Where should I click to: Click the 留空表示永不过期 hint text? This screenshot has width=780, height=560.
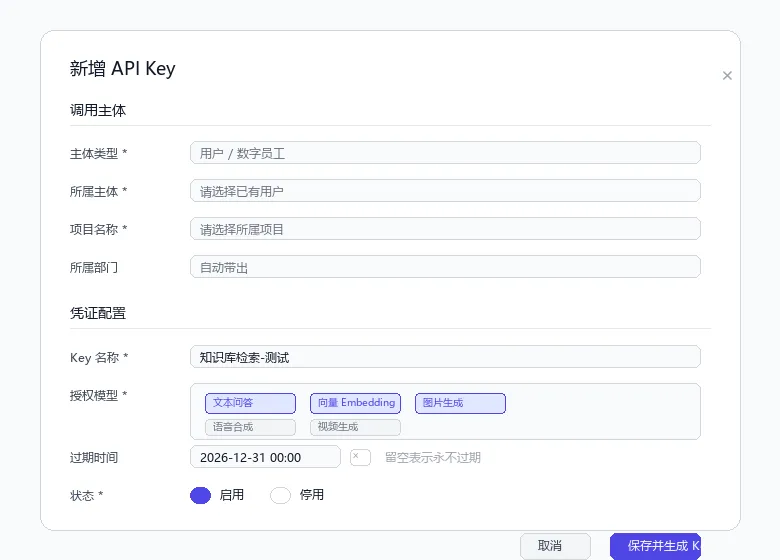click(x=433, y=458)
